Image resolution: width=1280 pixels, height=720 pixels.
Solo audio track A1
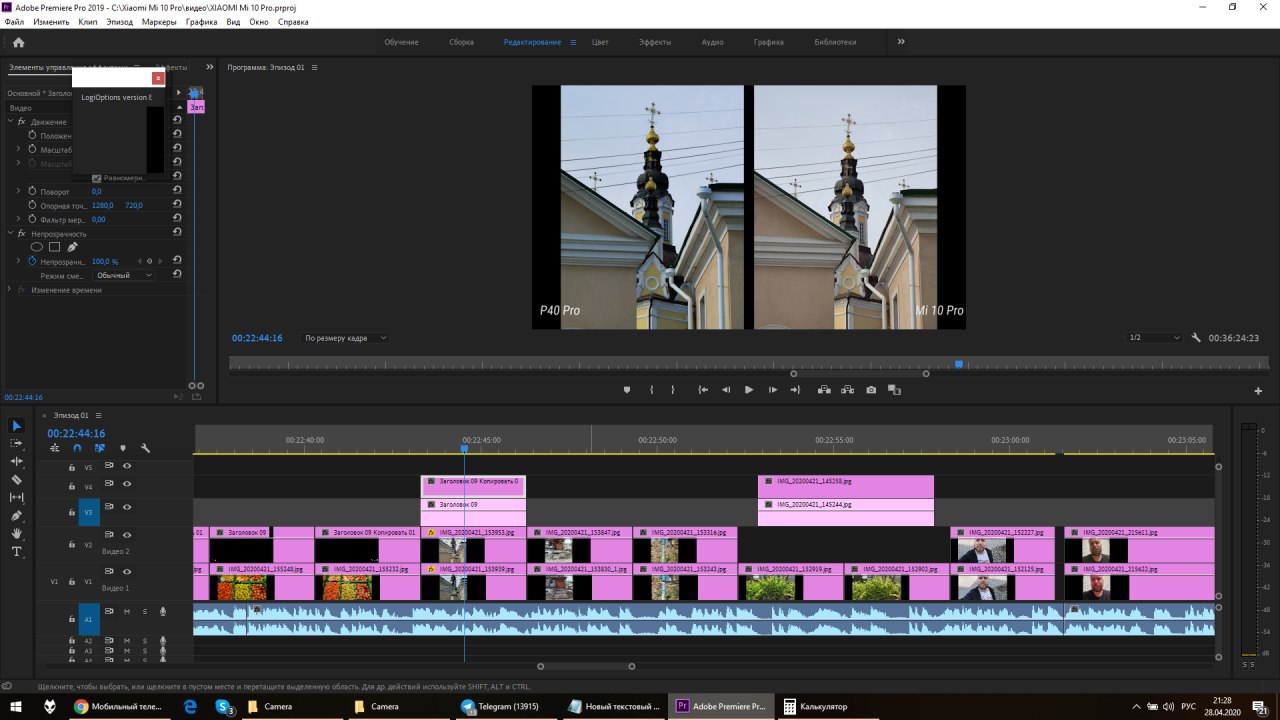(144, 611)
